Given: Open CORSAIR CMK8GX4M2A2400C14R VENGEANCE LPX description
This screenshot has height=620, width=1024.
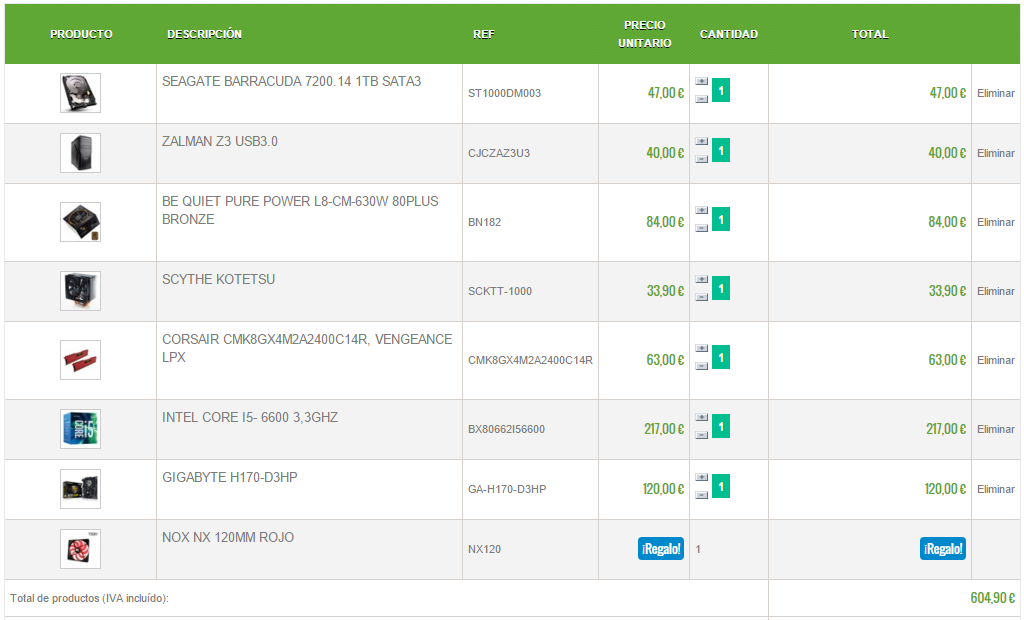Looking at the screenshot, I should pos(307,348).
